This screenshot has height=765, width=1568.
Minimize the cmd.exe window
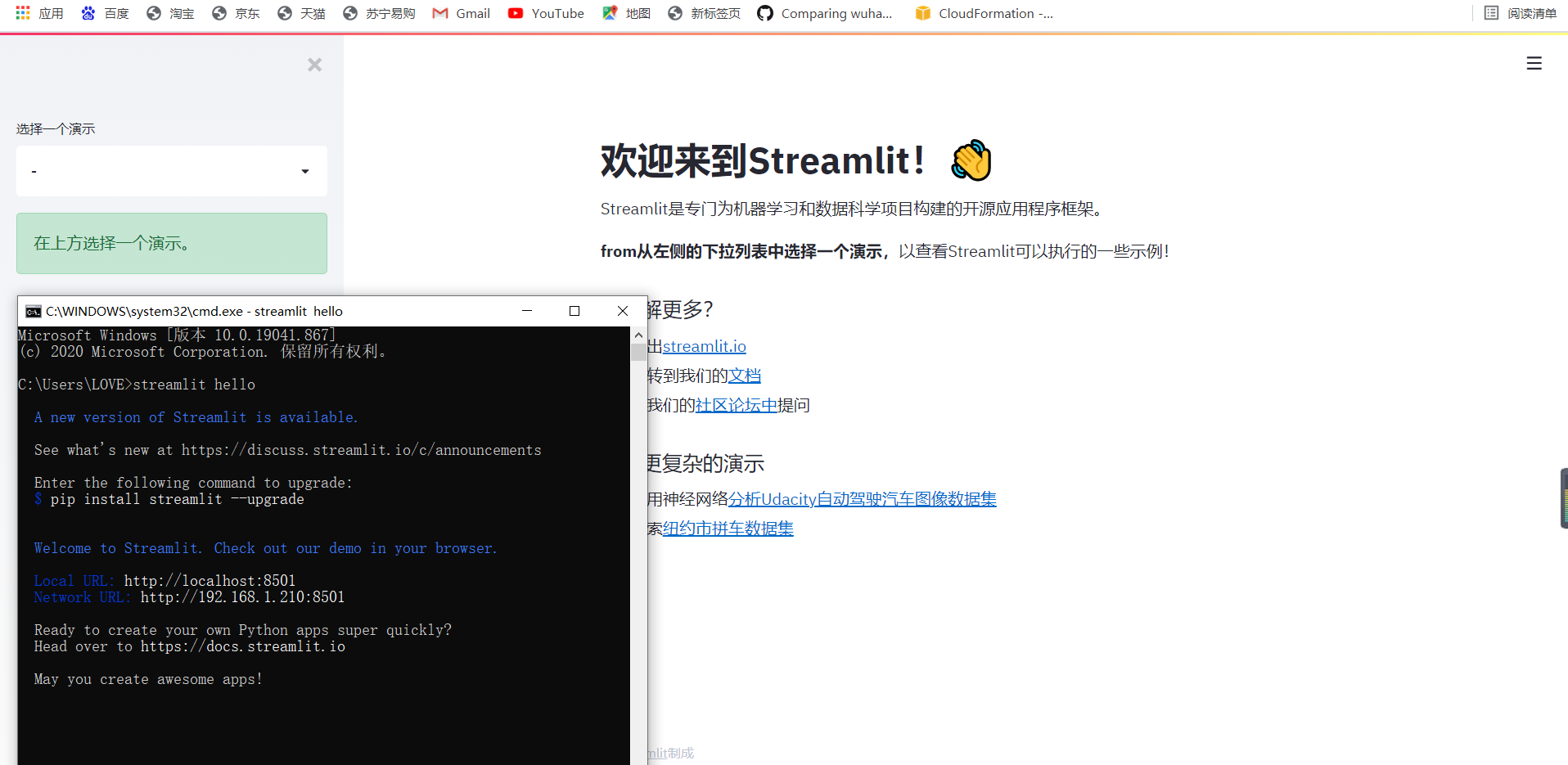pyautogui.click(x=527, y=311)
